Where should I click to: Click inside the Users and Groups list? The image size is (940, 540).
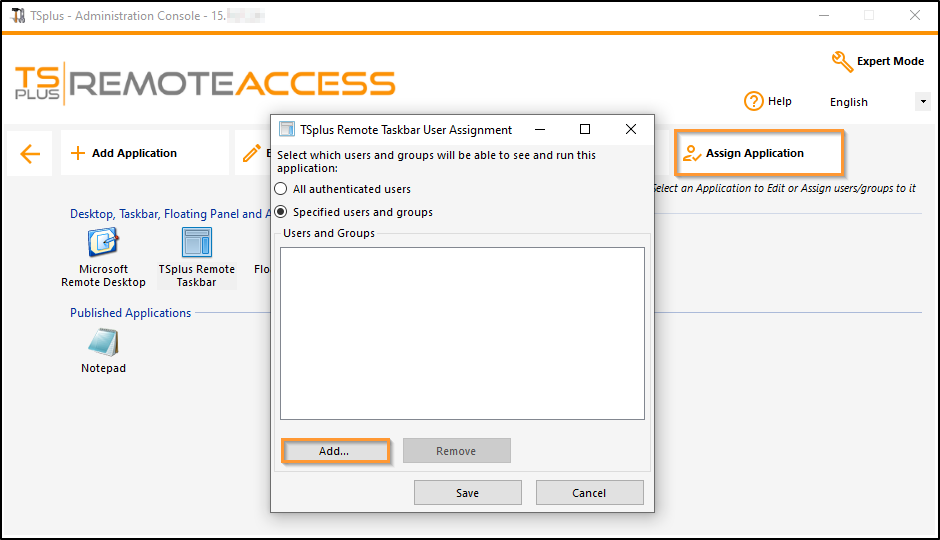point(462,332)
